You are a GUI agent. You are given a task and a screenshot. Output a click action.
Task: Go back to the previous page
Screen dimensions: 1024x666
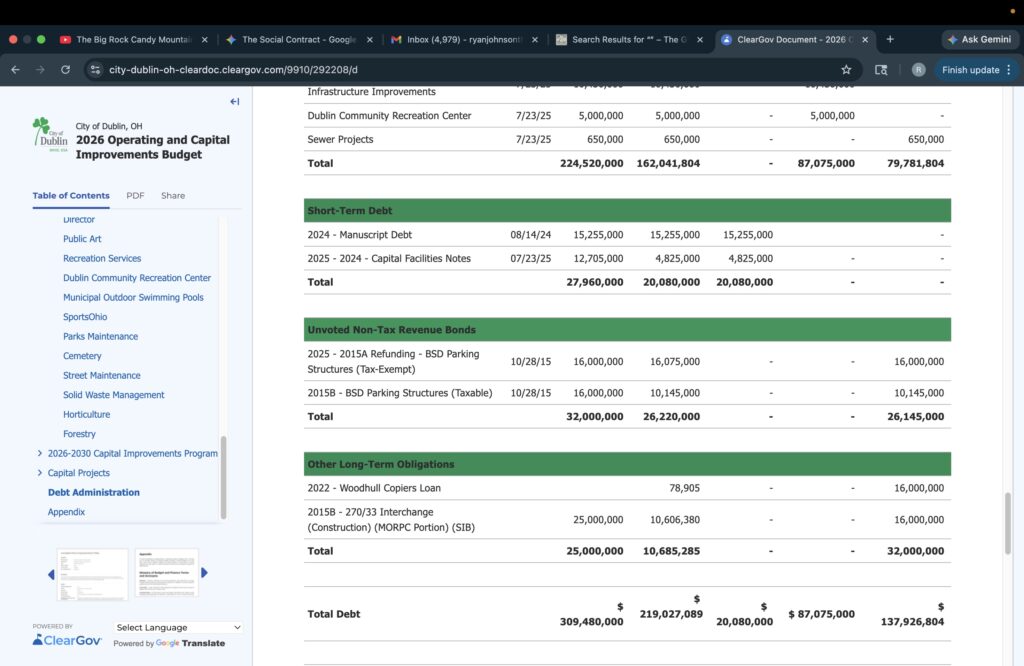16,70
